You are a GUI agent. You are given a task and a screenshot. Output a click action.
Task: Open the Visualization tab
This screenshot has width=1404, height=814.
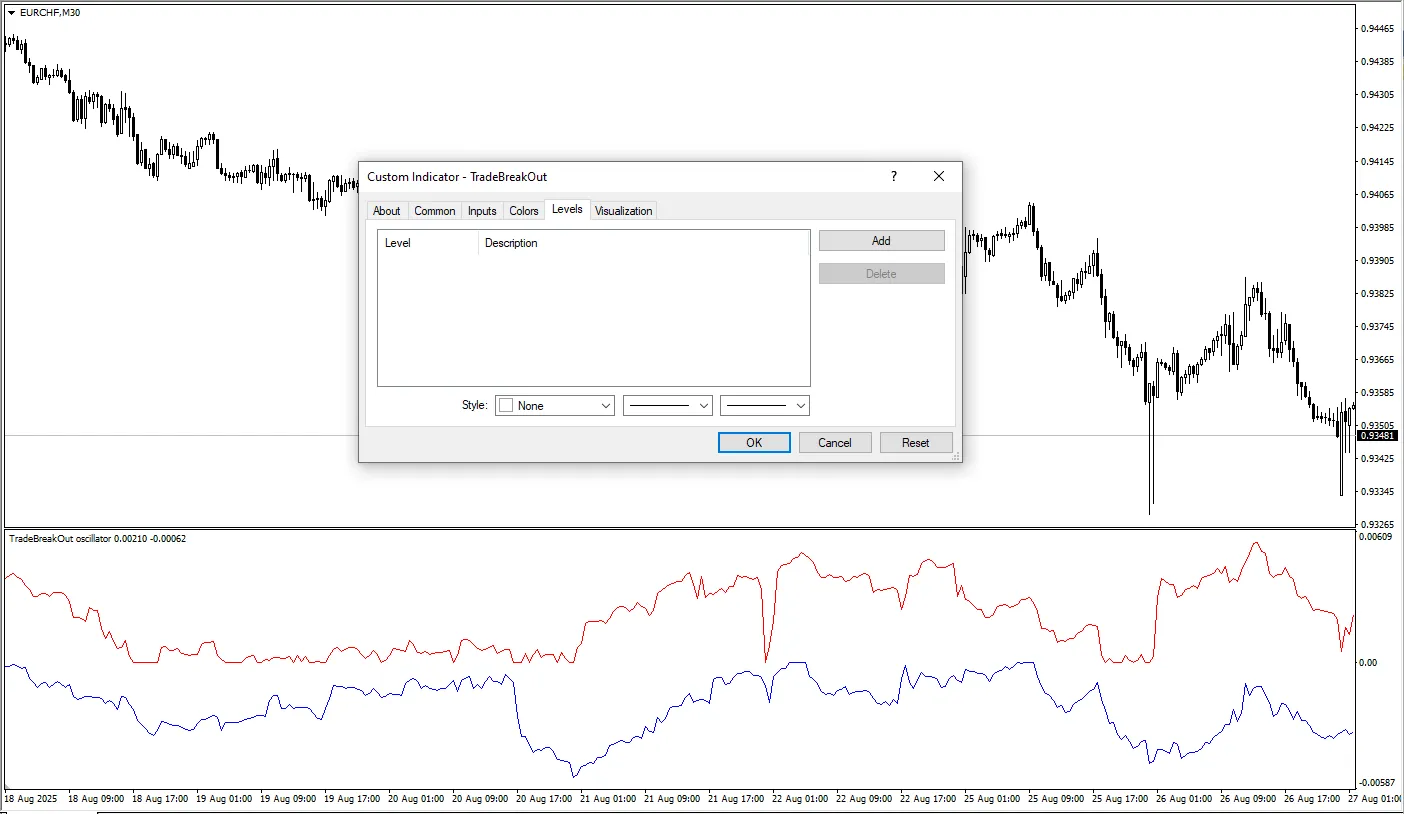pos(623,211)
